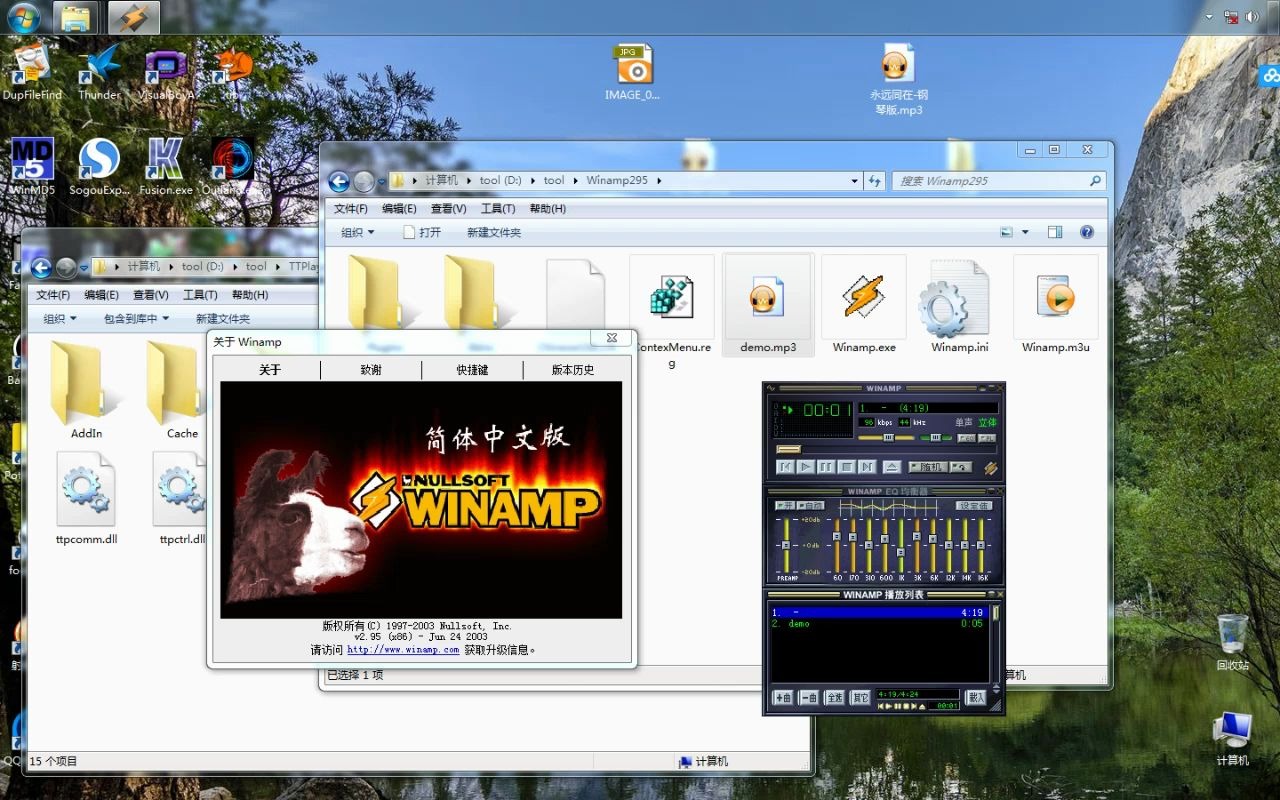Select the Winamp.ini settings file
Viewport: 1280px width, 800px height.
pos(959,306)
